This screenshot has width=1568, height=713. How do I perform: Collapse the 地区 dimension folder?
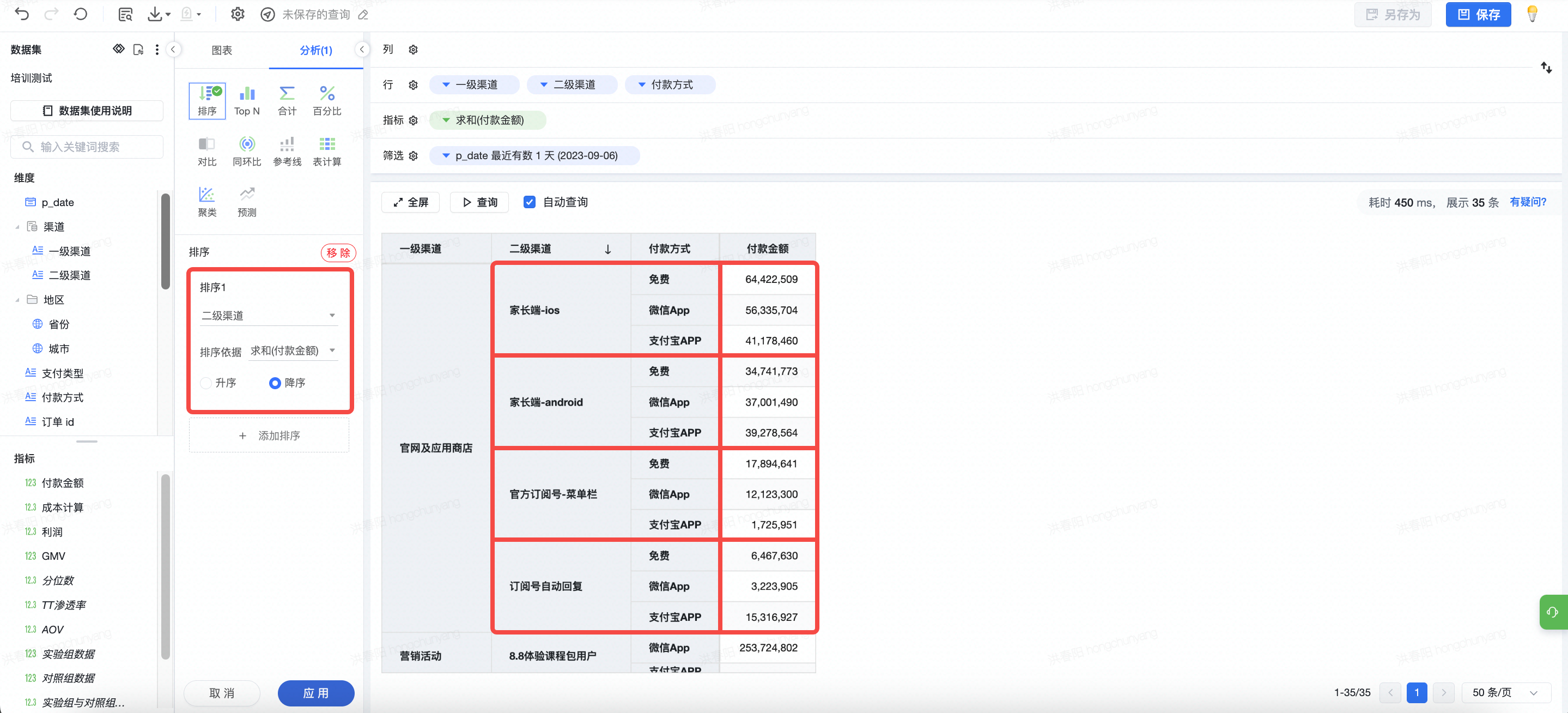click(17, 300)
